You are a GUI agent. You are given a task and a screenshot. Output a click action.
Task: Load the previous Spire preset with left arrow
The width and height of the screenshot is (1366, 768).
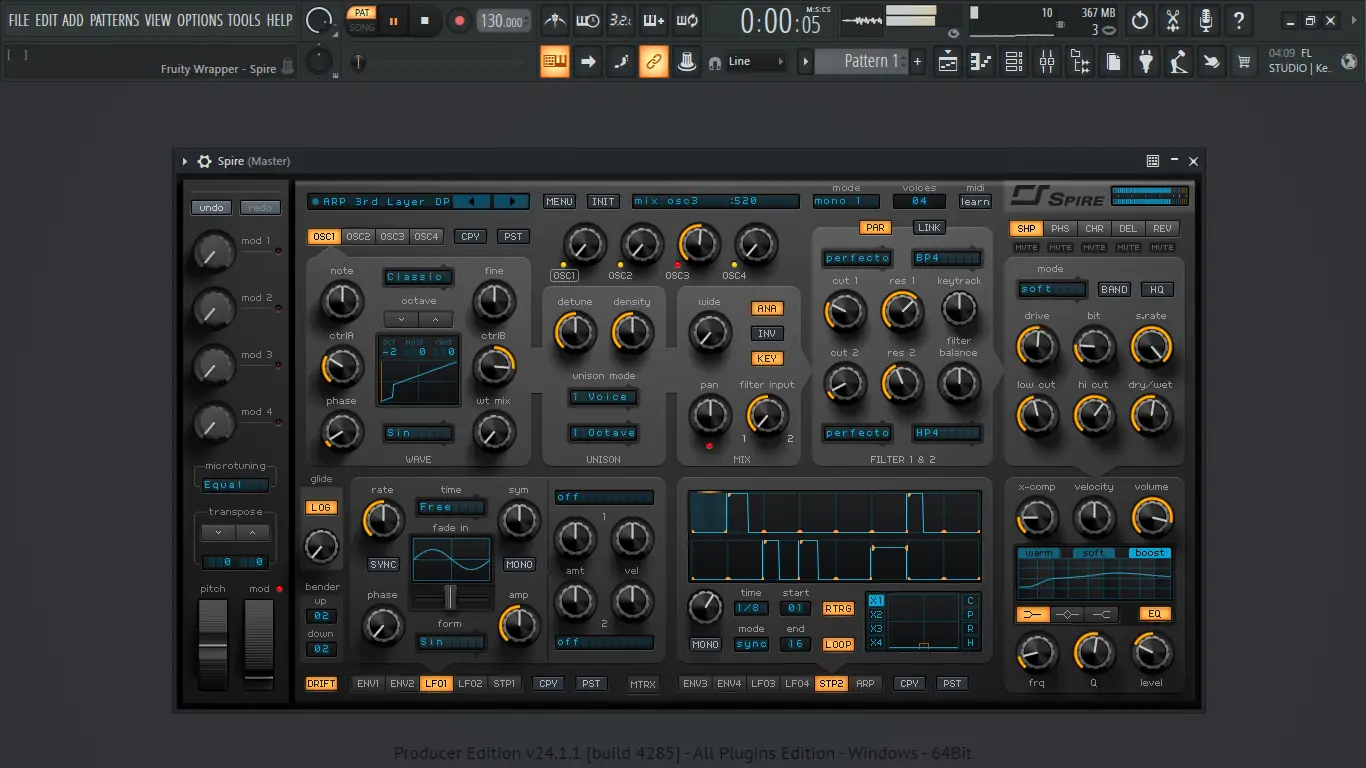pos(472,201)
